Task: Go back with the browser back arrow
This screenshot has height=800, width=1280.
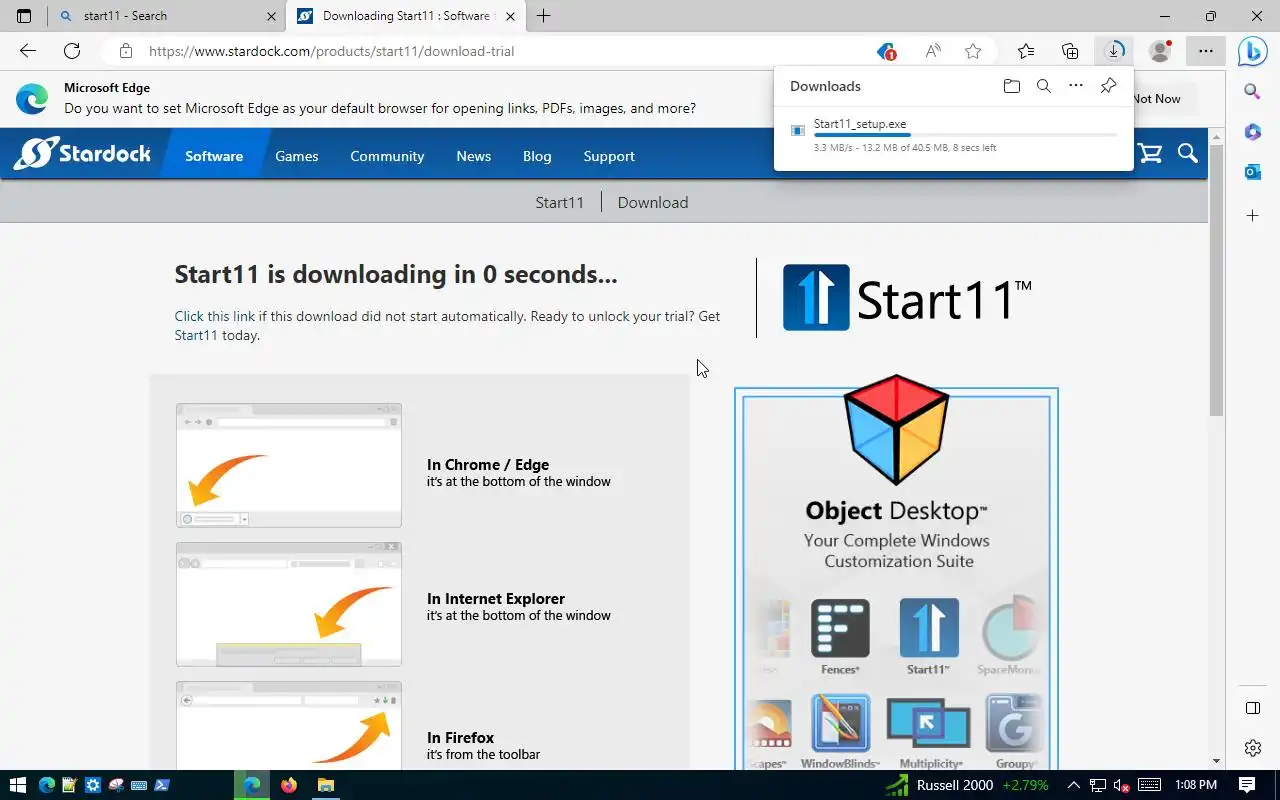Action: click(28, 51)
